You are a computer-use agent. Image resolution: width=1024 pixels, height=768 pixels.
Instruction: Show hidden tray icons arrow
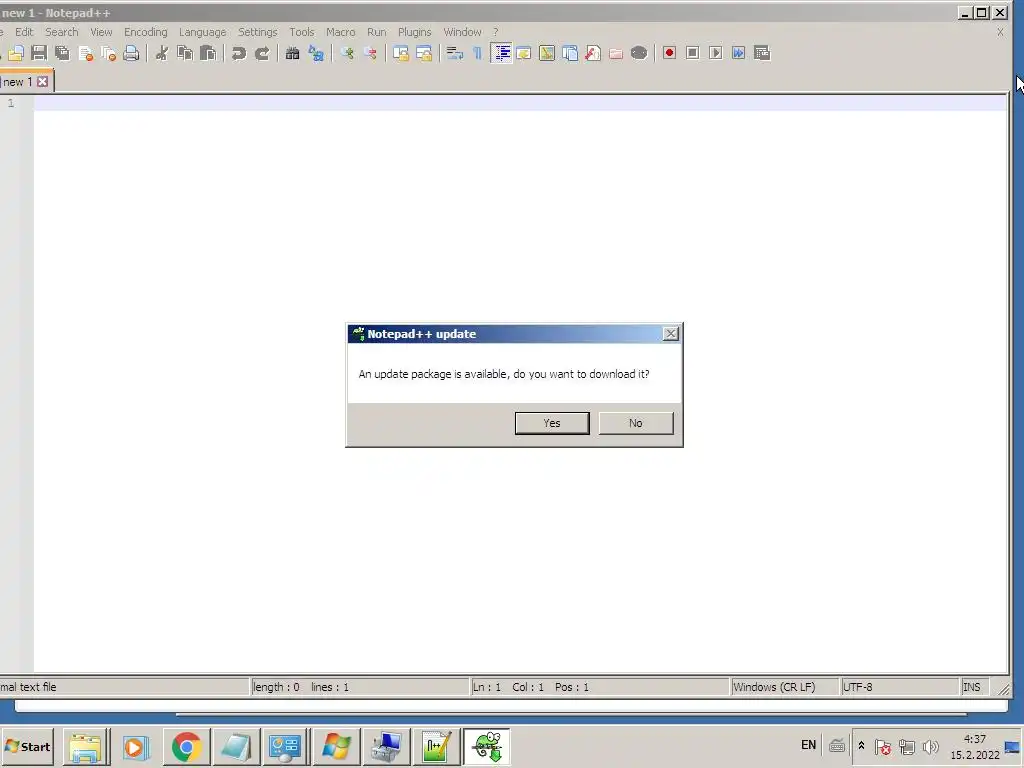point(861,746)
